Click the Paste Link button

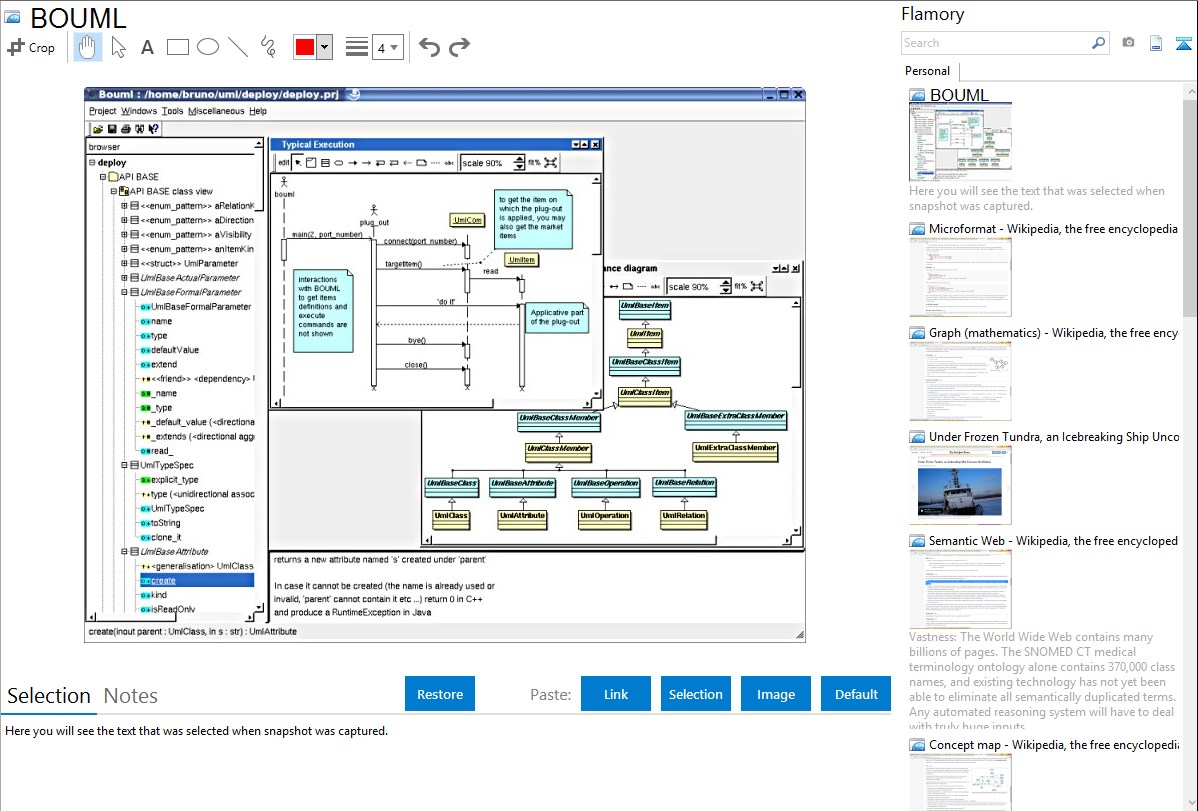pyautogui.click(x=616, y=694)
